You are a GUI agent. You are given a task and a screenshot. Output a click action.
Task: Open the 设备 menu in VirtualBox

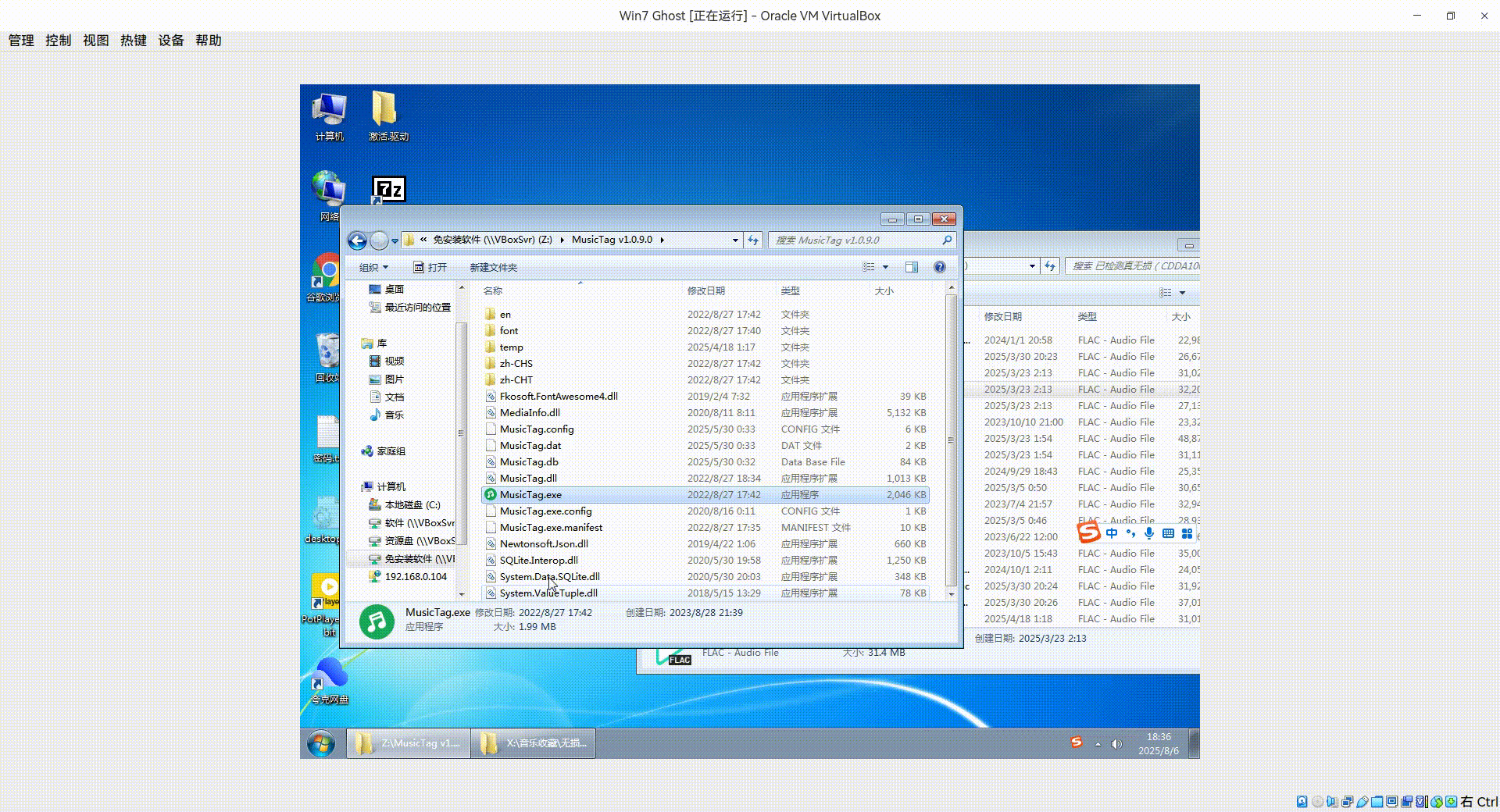(171, 41)
